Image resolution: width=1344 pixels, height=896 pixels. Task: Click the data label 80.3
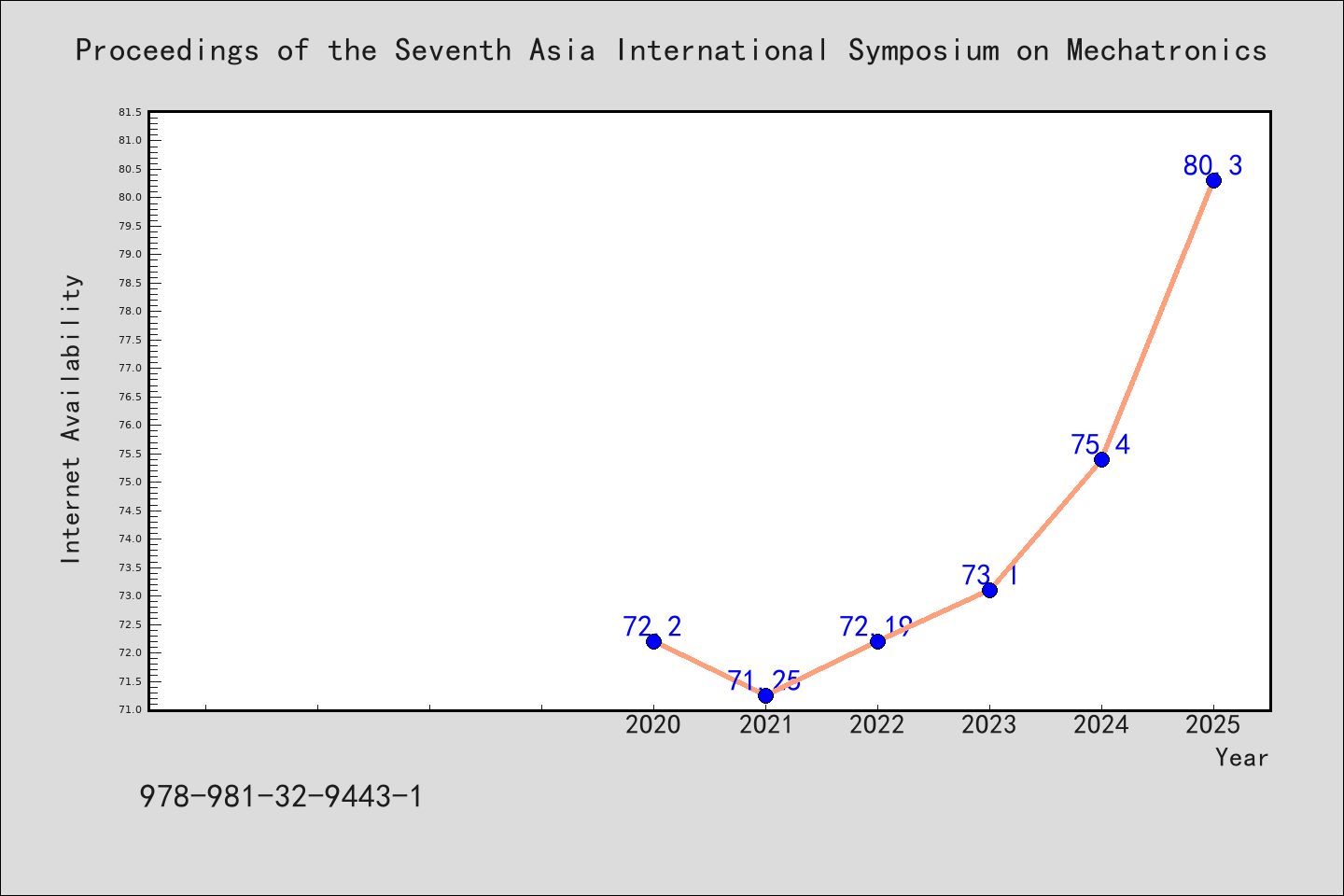[1213, 165]
